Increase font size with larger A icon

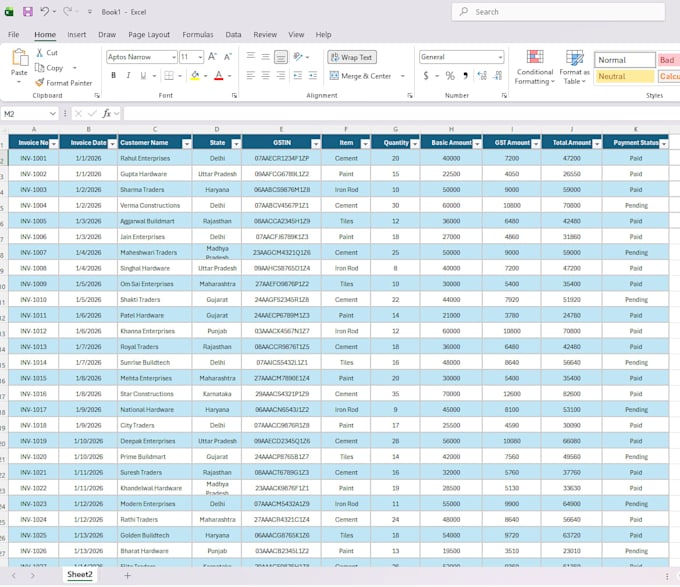(x=212, y=57)
